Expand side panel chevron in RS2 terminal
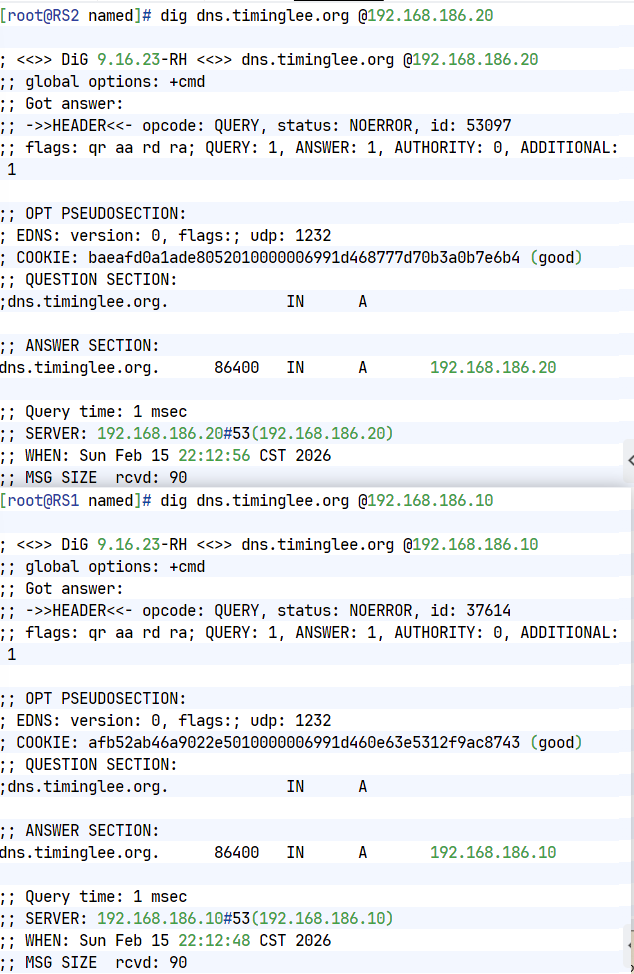This screenshot has width=634, height=974. 630,460
